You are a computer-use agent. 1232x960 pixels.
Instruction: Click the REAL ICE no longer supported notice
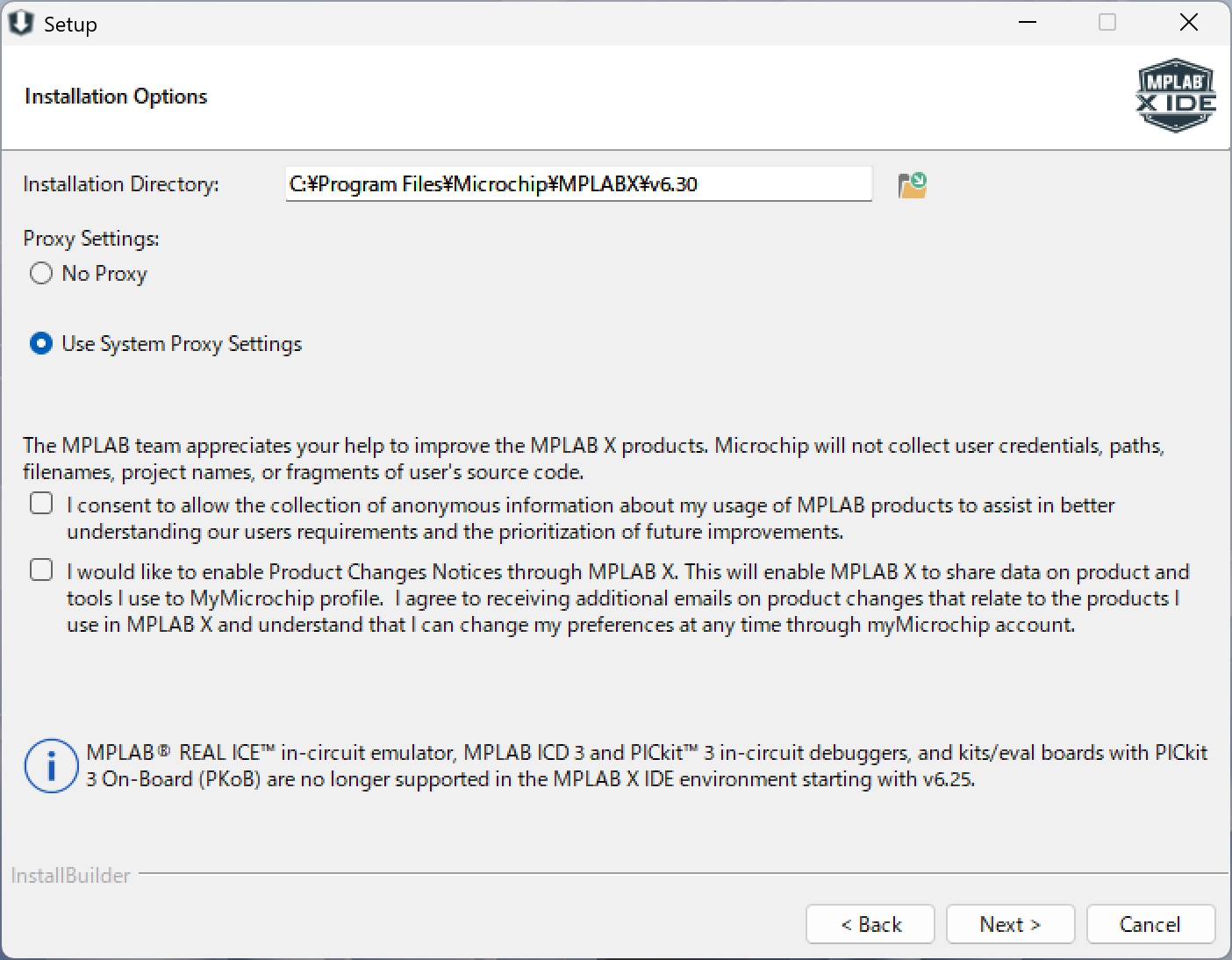click(647, 766)
